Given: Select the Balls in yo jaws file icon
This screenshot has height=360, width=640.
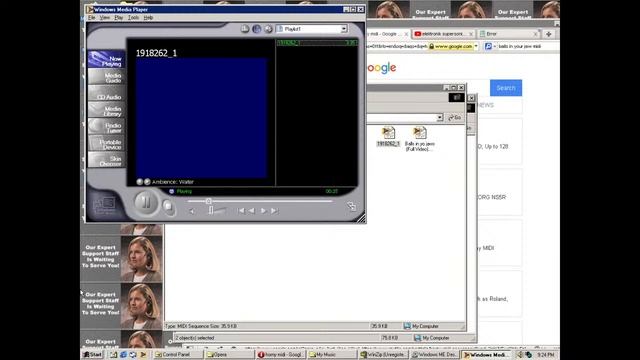Looking at the screenshot, I should click(x=420, y=139).
